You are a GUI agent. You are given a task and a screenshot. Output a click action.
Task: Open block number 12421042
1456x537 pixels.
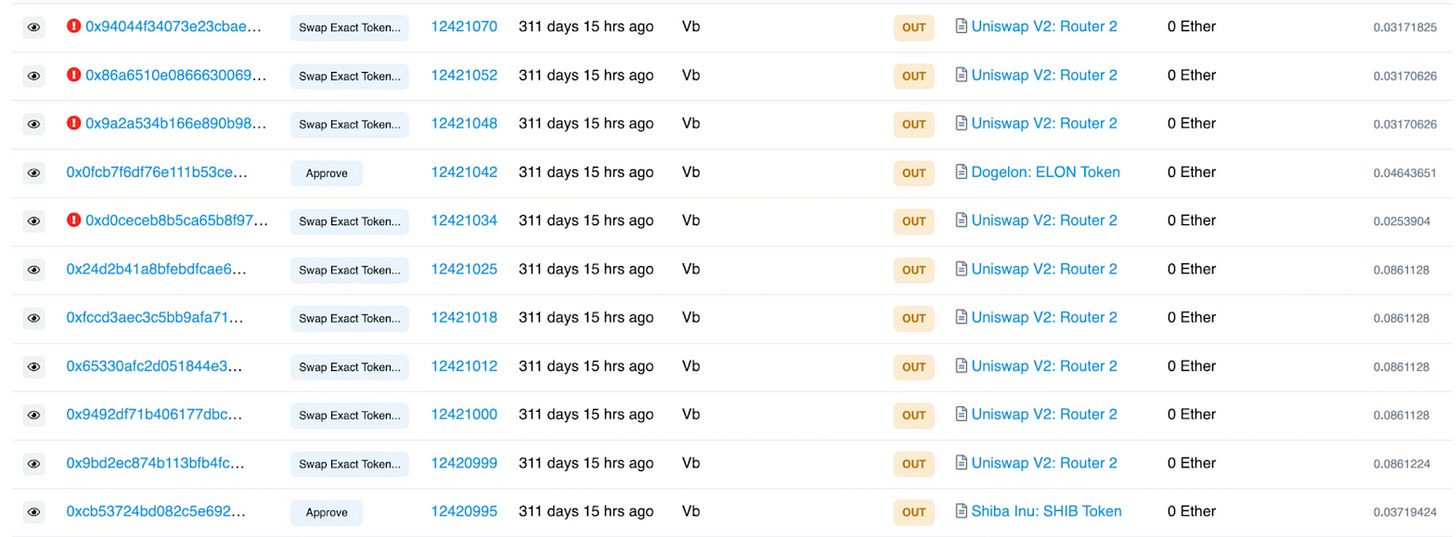(x=464, y=172)
